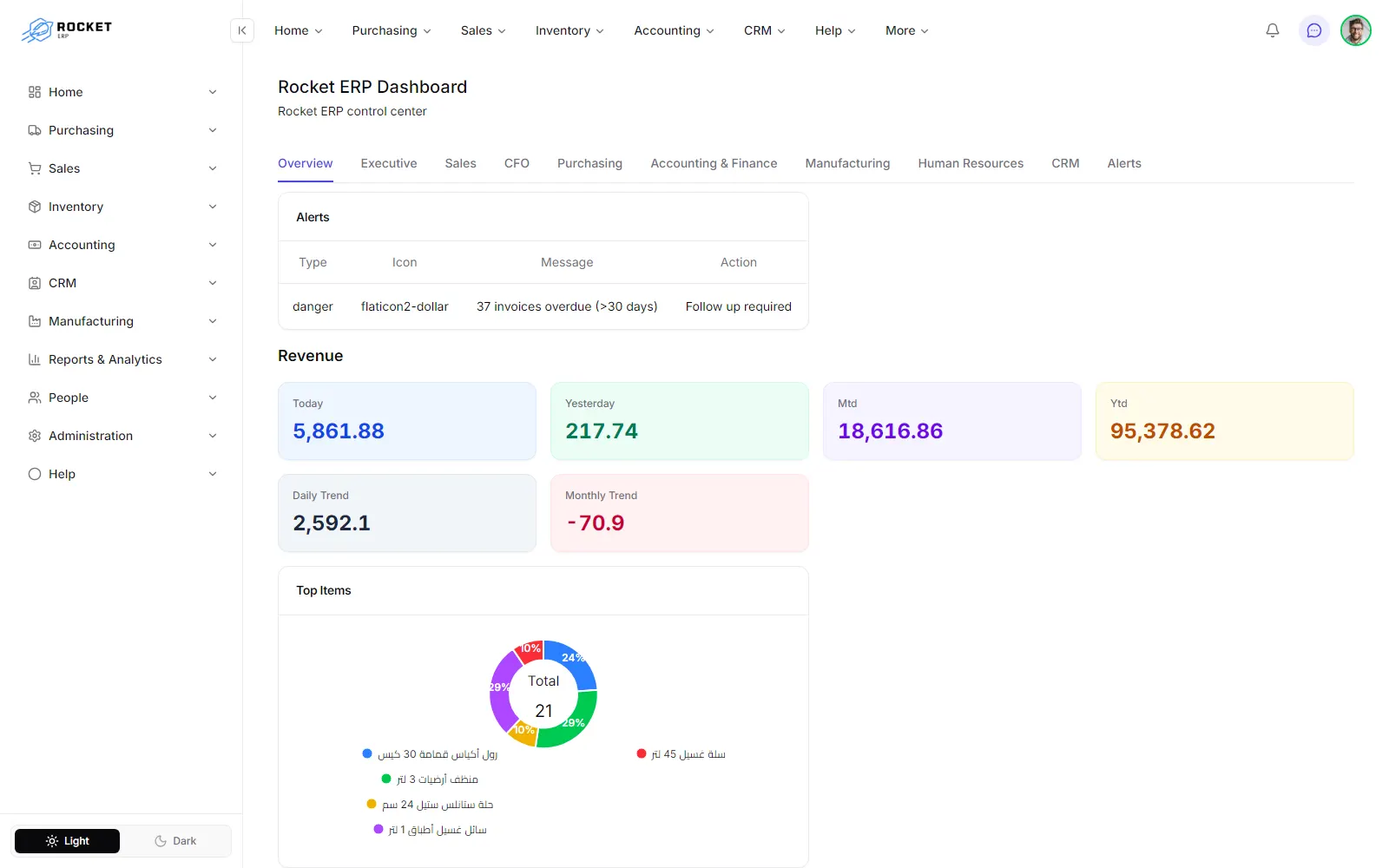Select the Overview dashboard tab
1389x868 pixels.
click(306, 163)
